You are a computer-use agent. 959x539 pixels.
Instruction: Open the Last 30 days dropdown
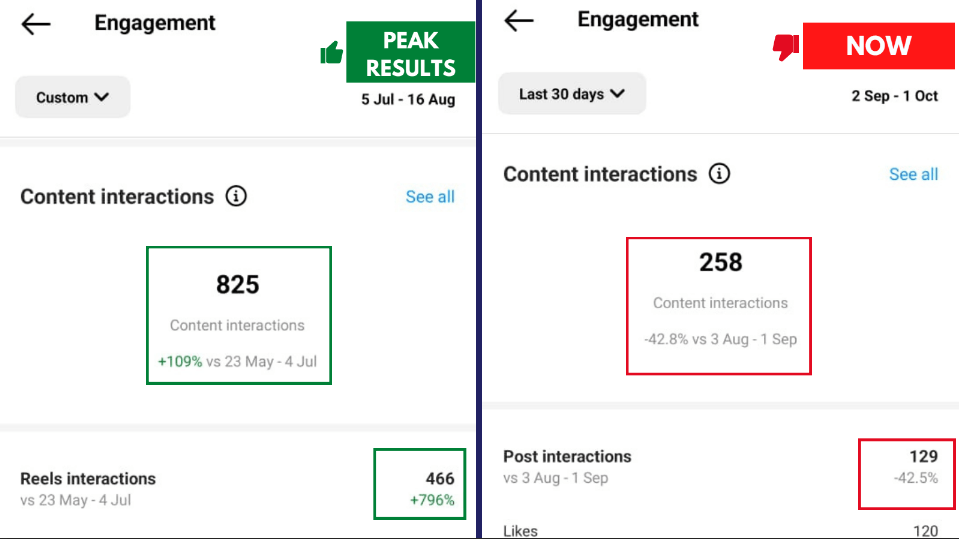coord(572,94)
